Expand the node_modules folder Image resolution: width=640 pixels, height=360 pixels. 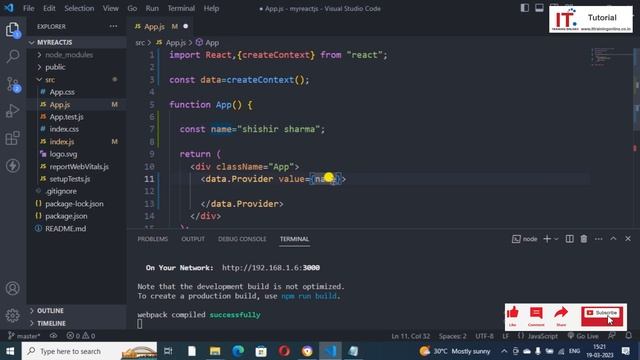pyautogui.click(x=77, y=55)
